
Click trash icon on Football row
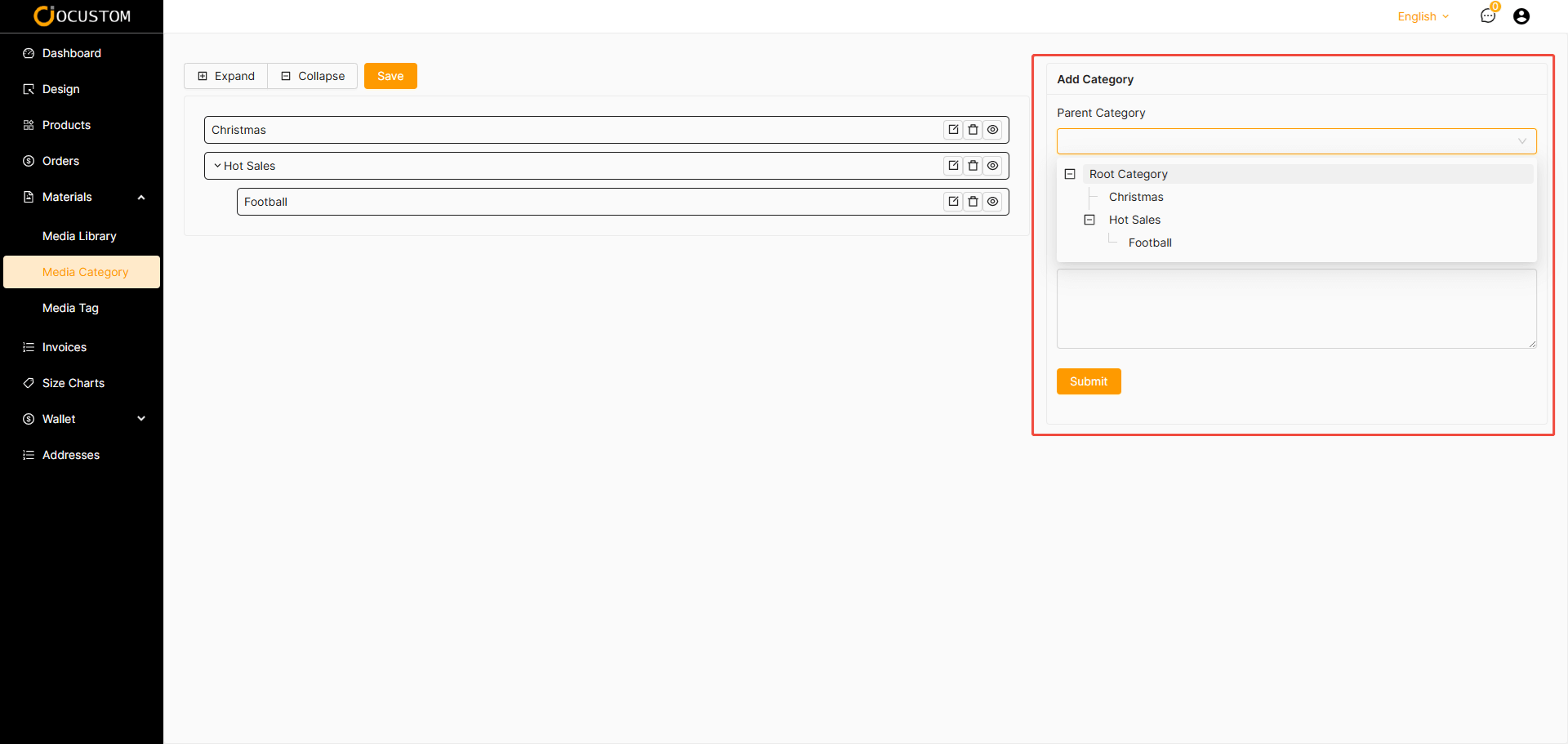coord(973,202)
